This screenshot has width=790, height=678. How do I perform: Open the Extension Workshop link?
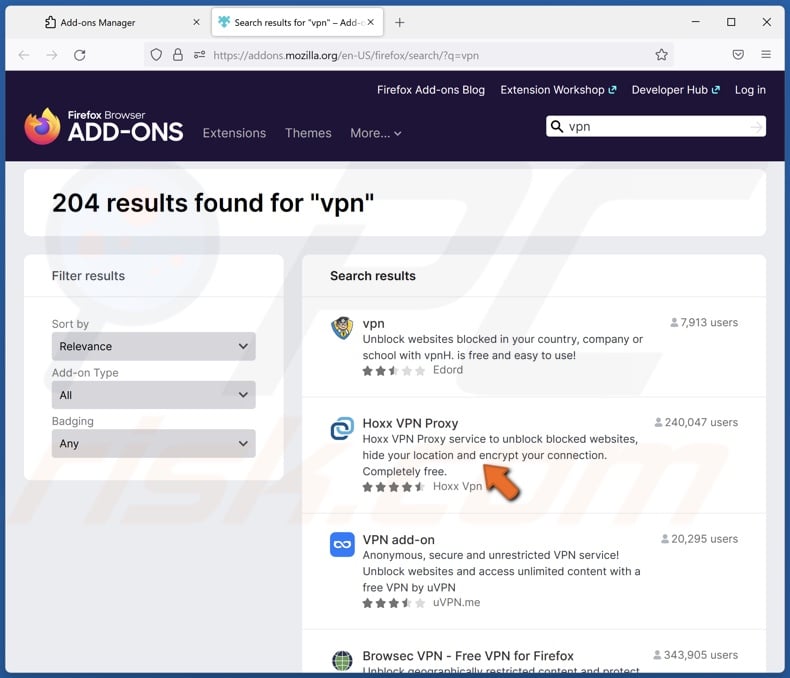[x=558, y=90]
